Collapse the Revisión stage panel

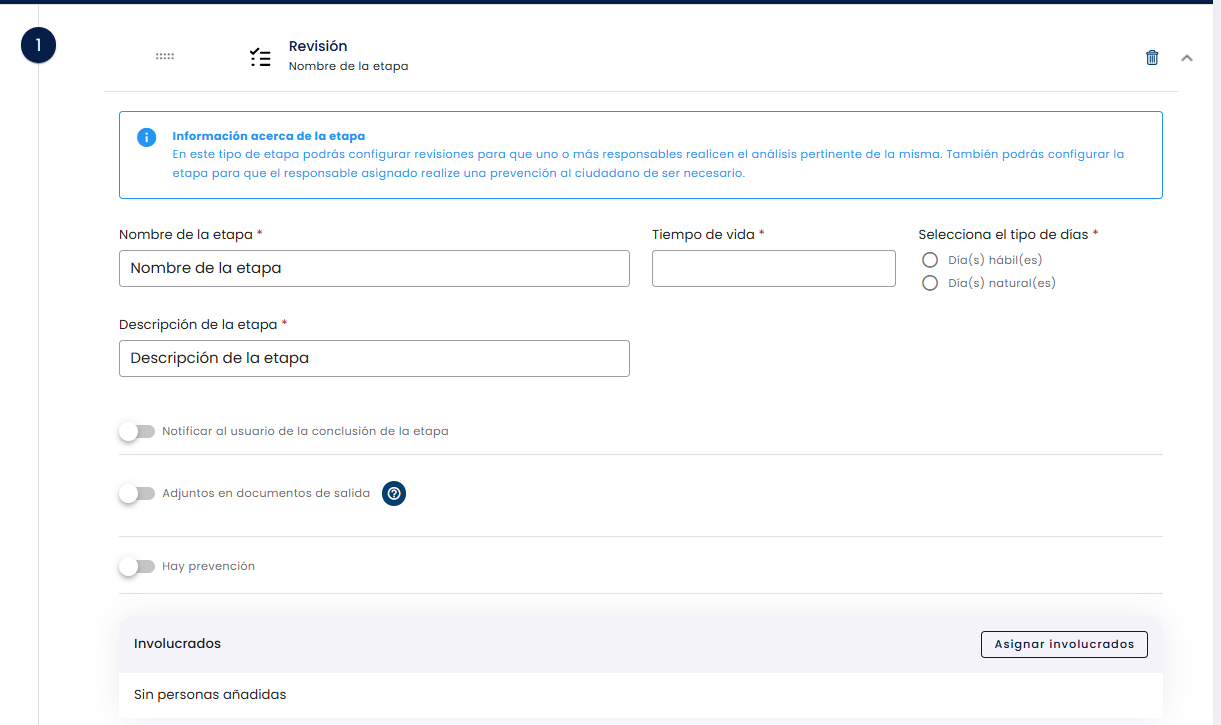tap(1187, 58)
